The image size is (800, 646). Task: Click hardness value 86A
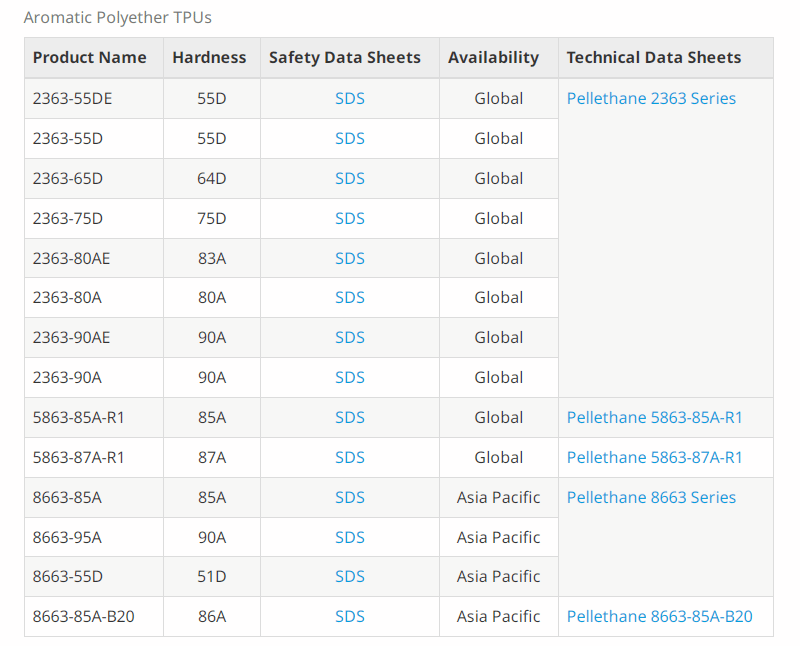click(212, 616)
